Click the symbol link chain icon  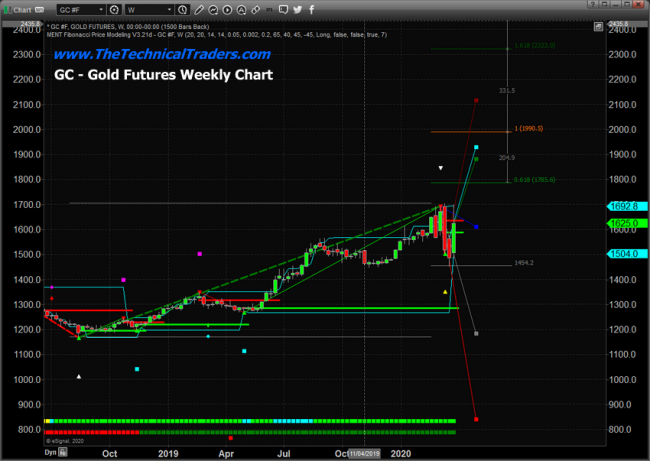click(255, 10)
